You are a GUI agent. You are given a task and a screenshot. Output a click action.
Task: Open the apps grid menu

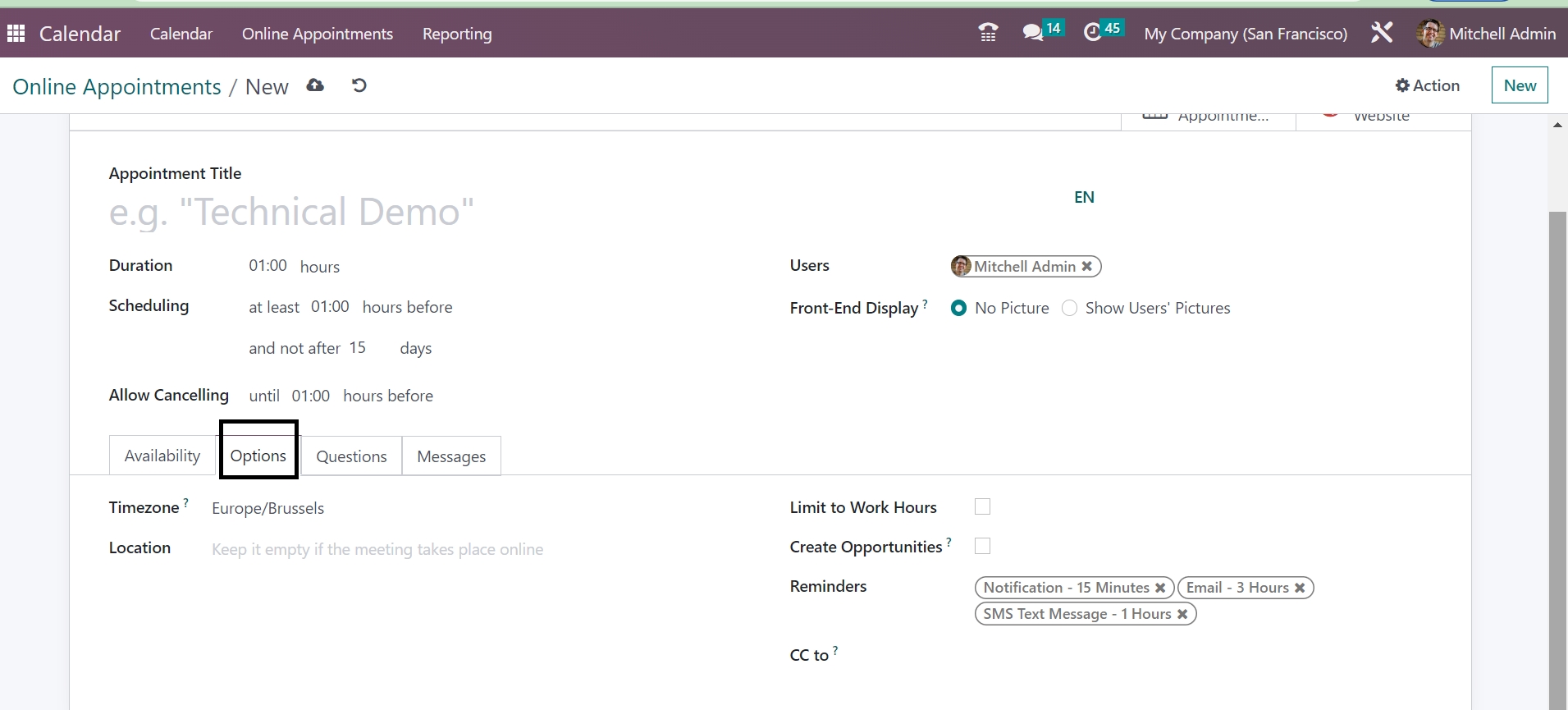click(16, 34)
